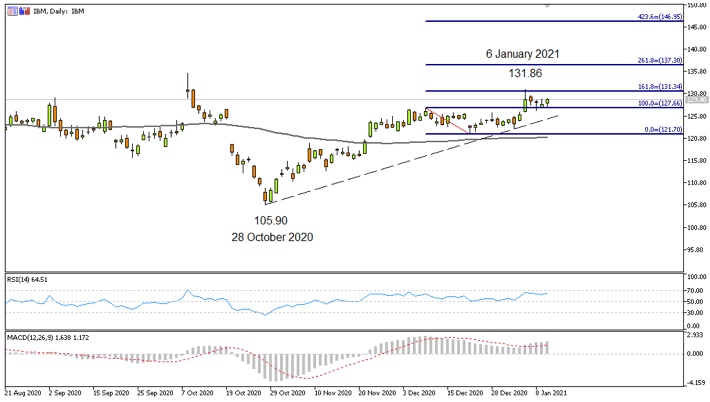Click the "6 January 2021" annotation text
Viewport: 710px width, 402px height.
523,54
